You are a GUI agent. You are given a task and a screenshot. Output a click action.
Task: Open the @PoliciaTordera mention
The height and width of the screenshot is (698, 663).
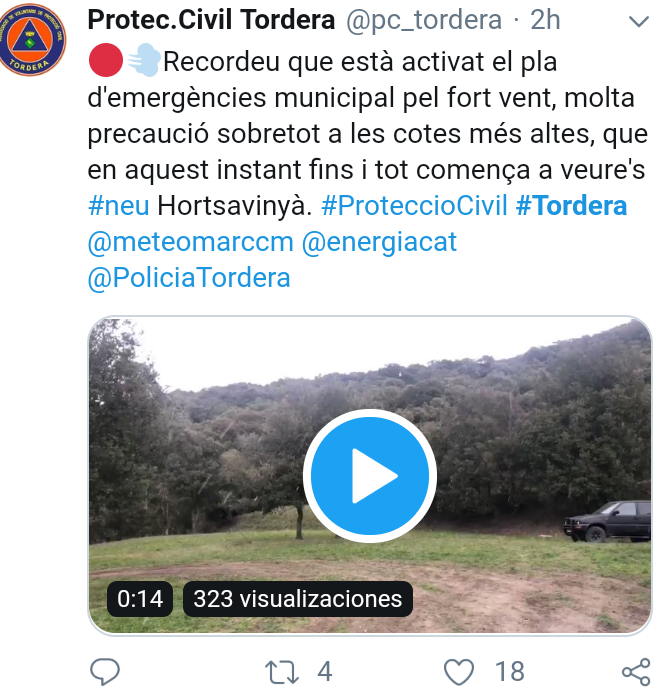click(189, 279)
